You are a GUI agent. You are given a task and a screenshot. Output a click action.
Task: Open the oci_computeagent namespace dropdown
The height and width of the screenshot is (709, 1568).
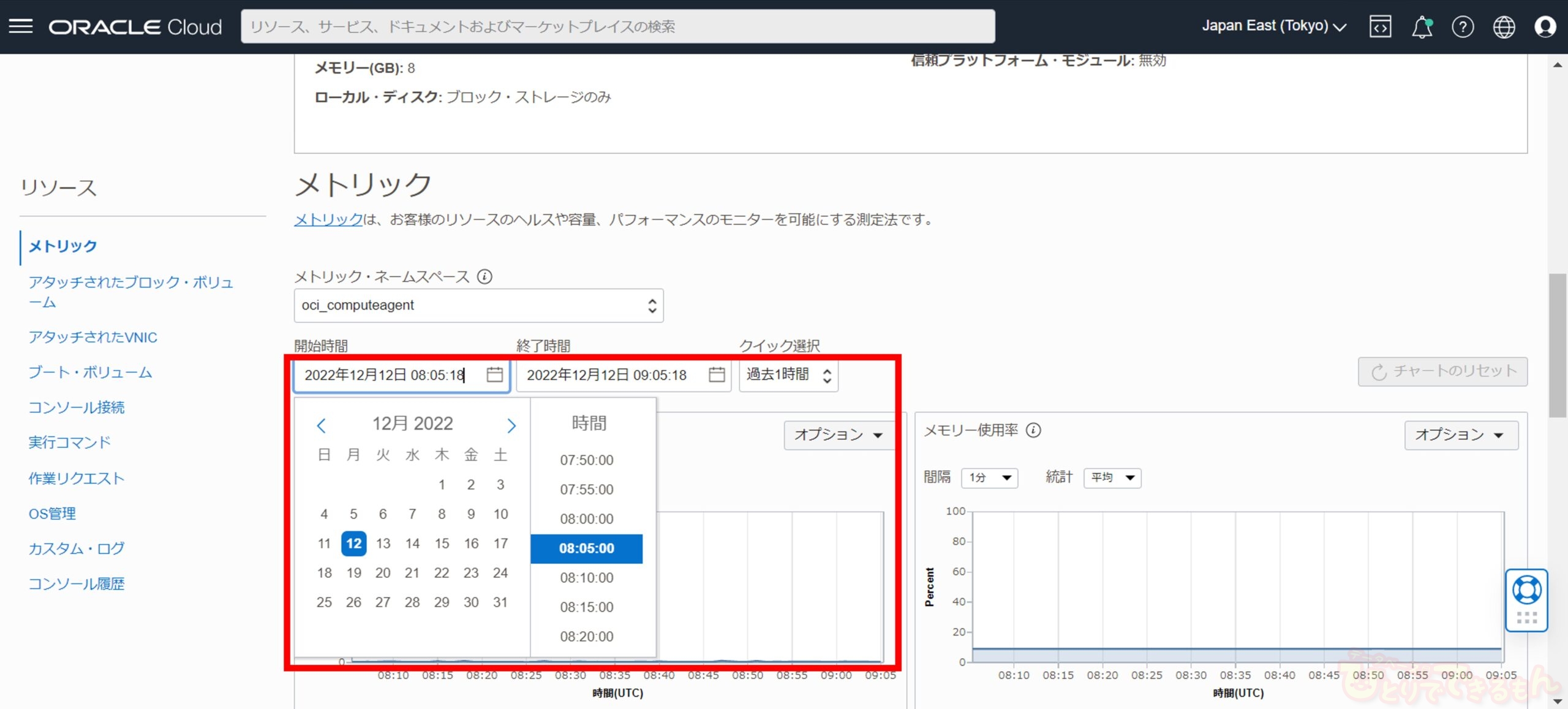click(478, 305)
